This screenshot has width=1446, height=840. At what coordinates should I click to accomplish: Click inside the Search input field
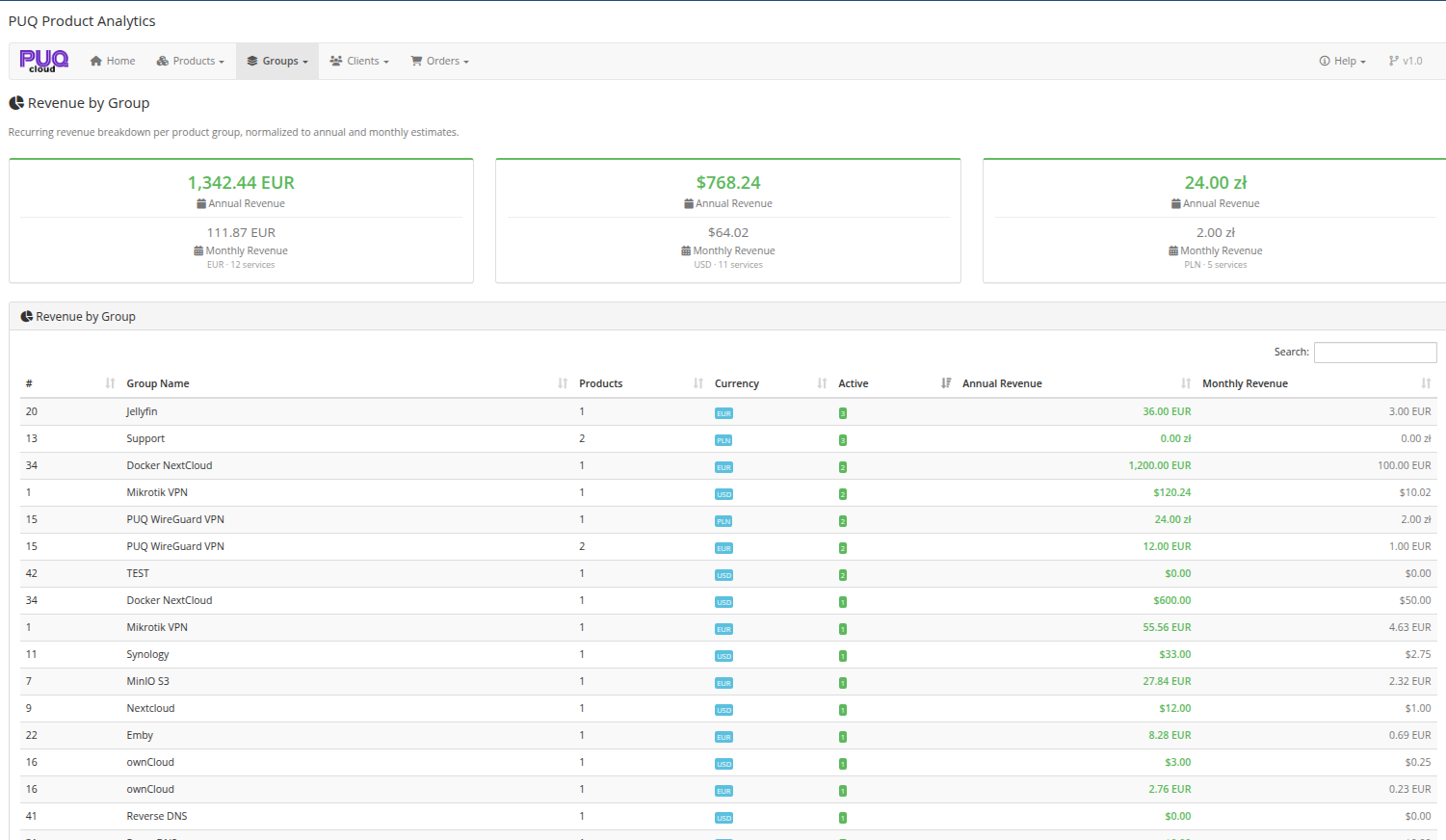pyautogui.click(x=1375, y=352)
